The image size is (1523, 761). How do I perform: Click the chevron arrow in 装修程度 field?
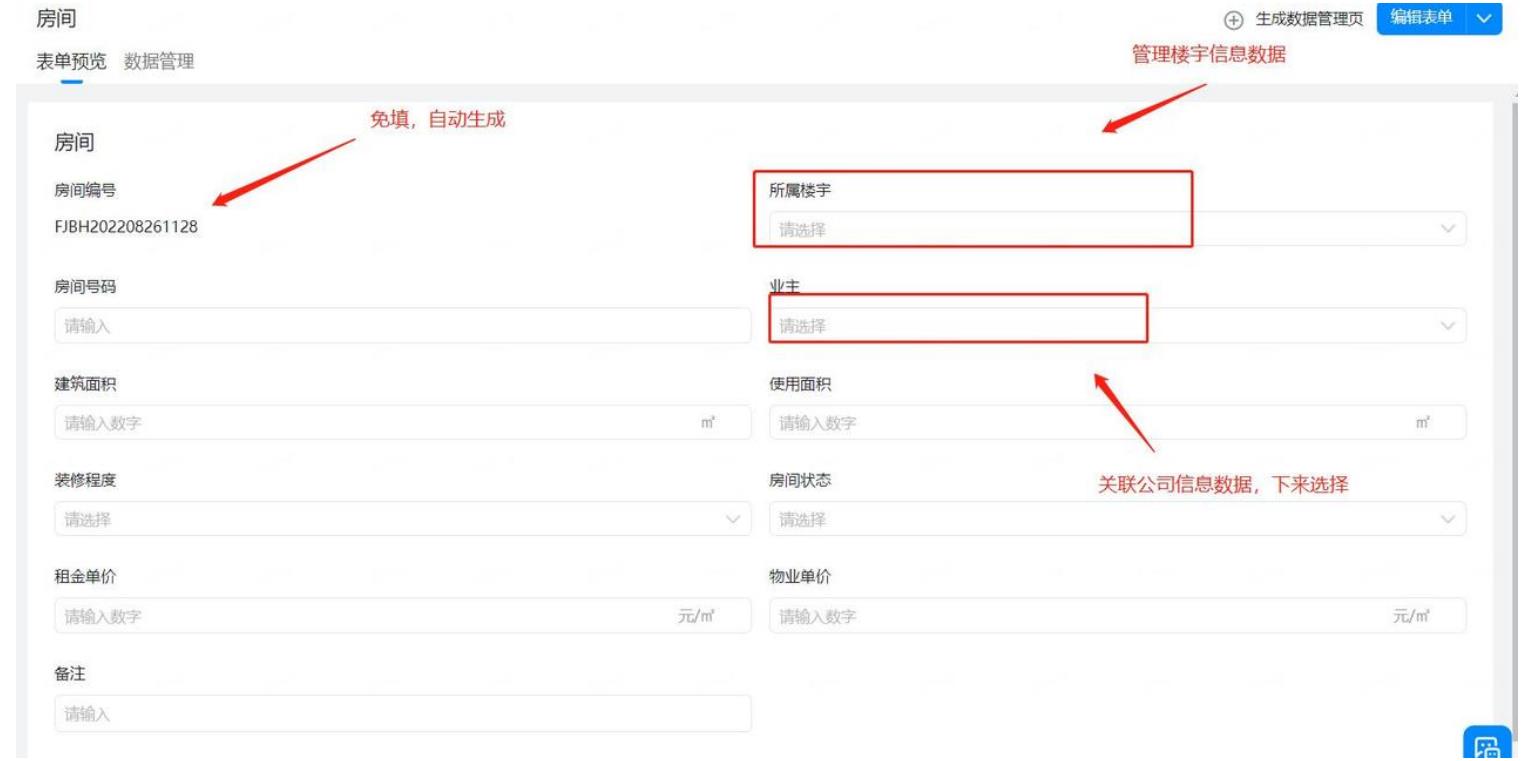731,519
